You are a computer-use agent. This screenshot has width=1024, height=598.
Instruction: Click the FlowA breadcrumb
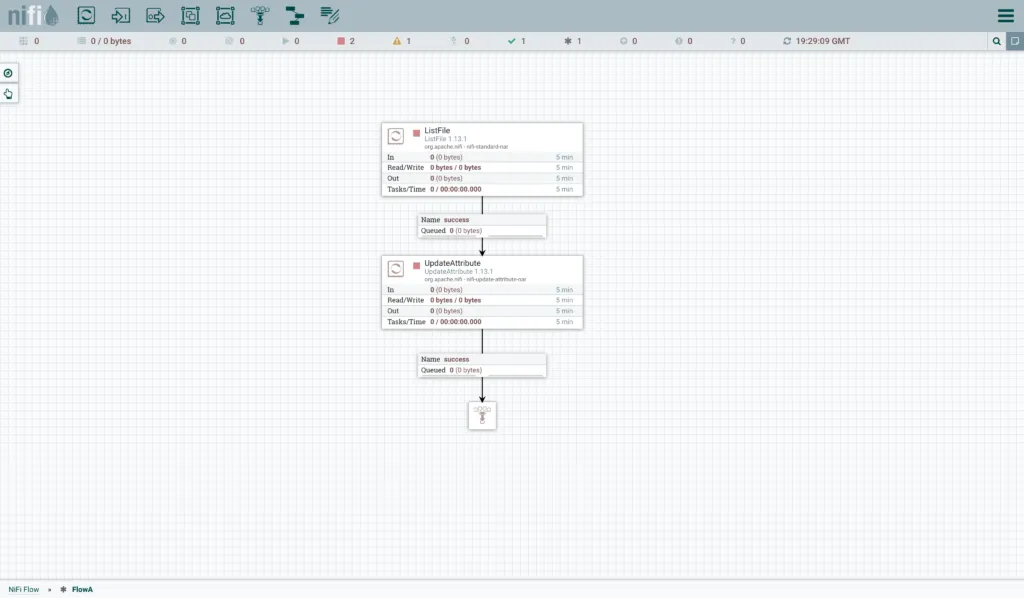82,590
